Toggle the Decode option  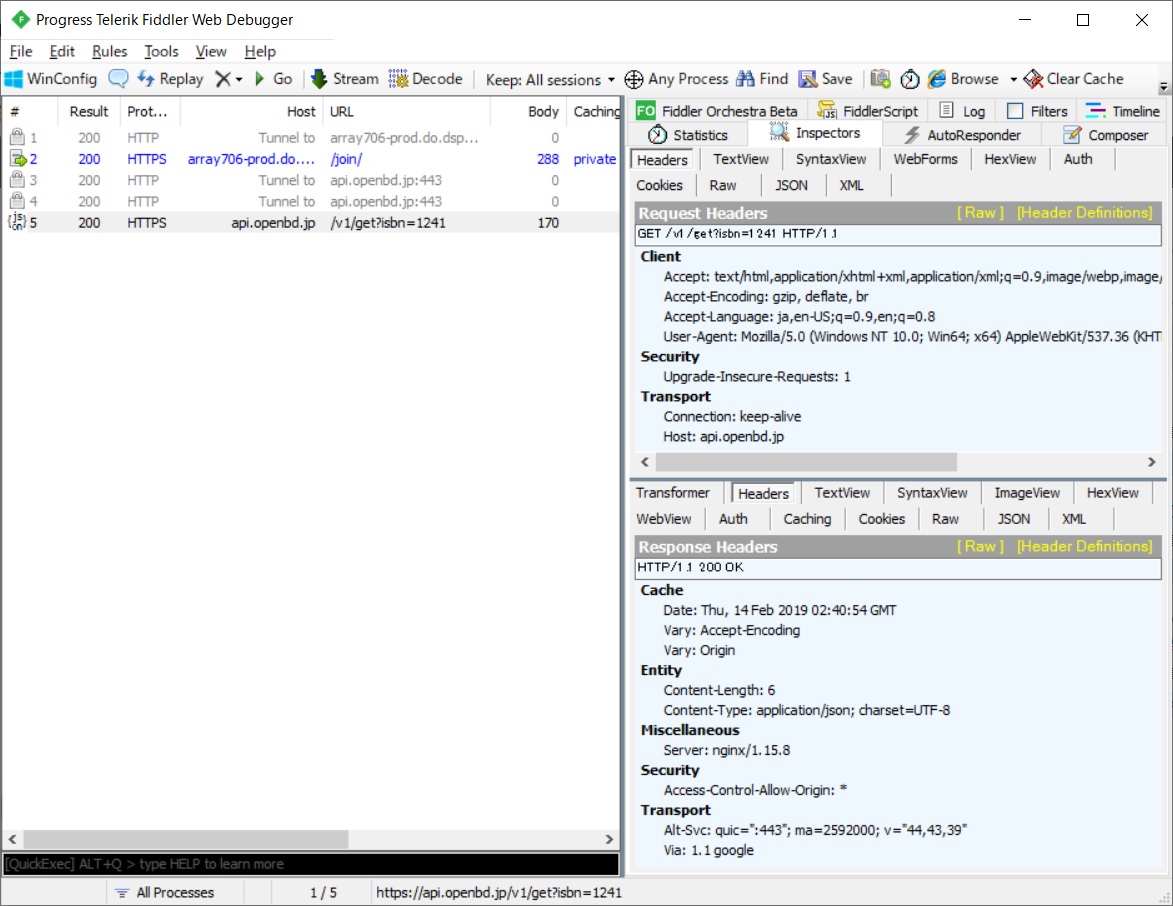tap(426, 79)
